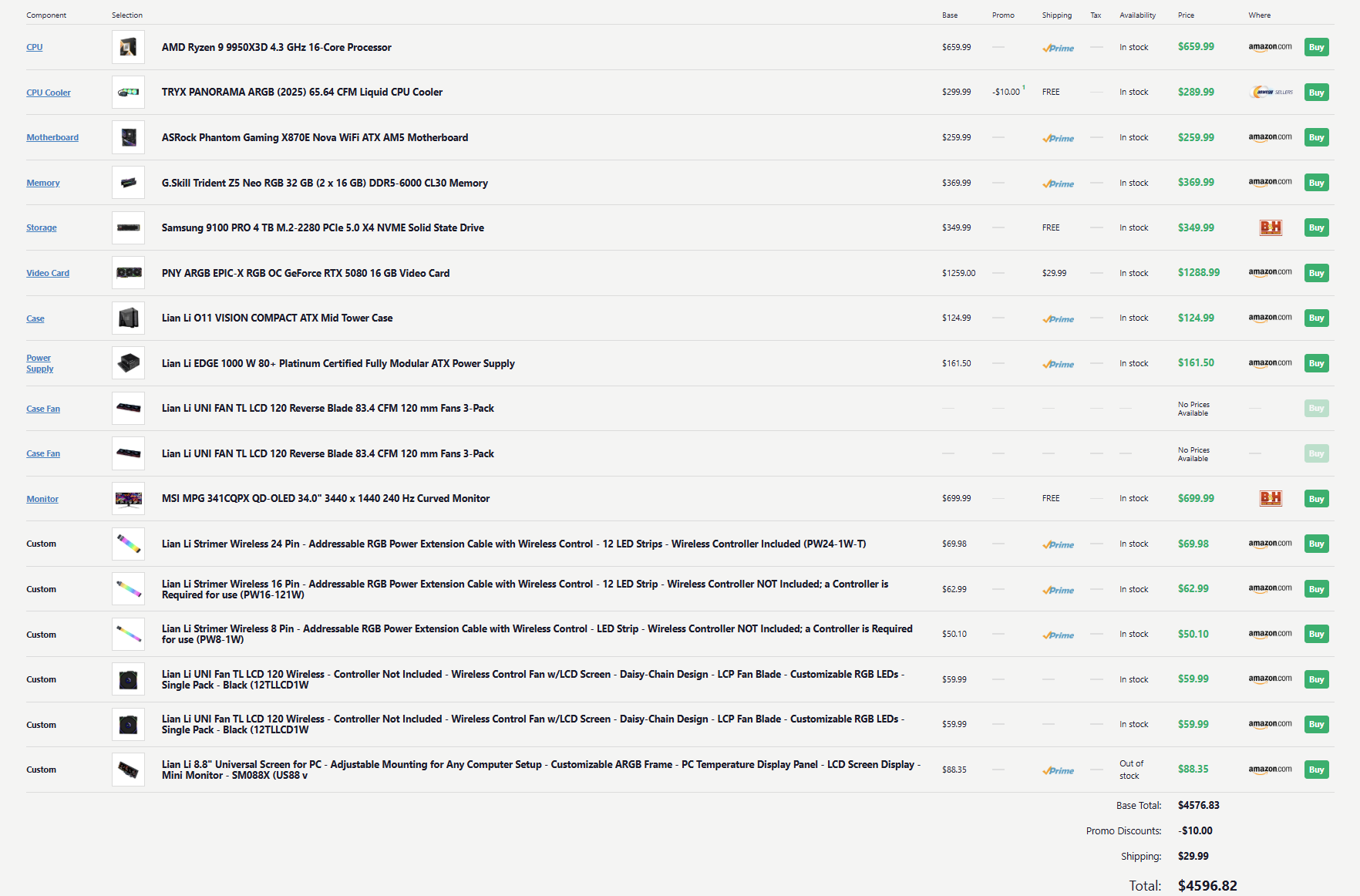Follow the Storage category link
1360x896 pixels.
pyautogui.click(x=42, y=227)
